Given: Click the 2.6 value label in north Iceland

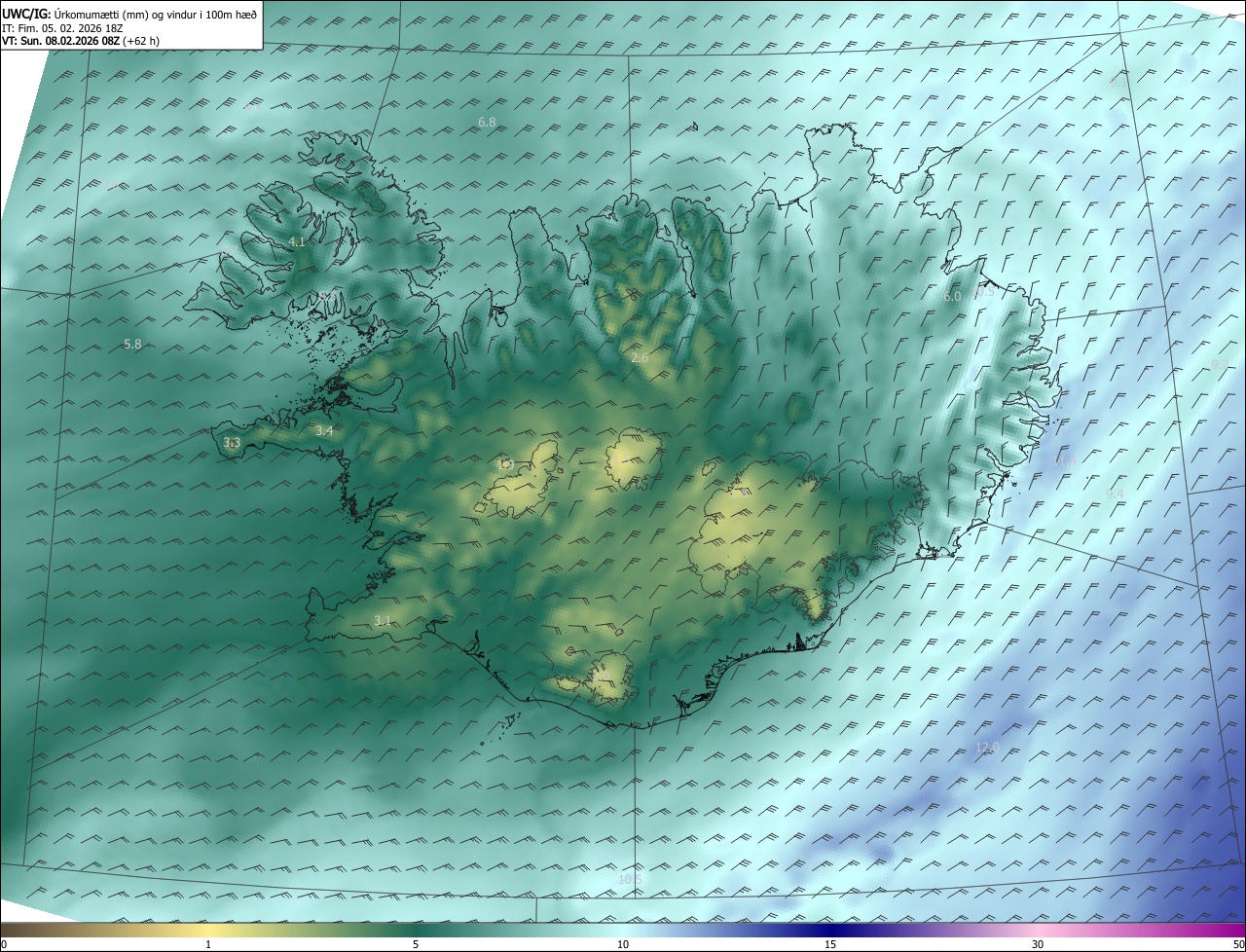Looking at the screenshot, I should tap(640, 358).
